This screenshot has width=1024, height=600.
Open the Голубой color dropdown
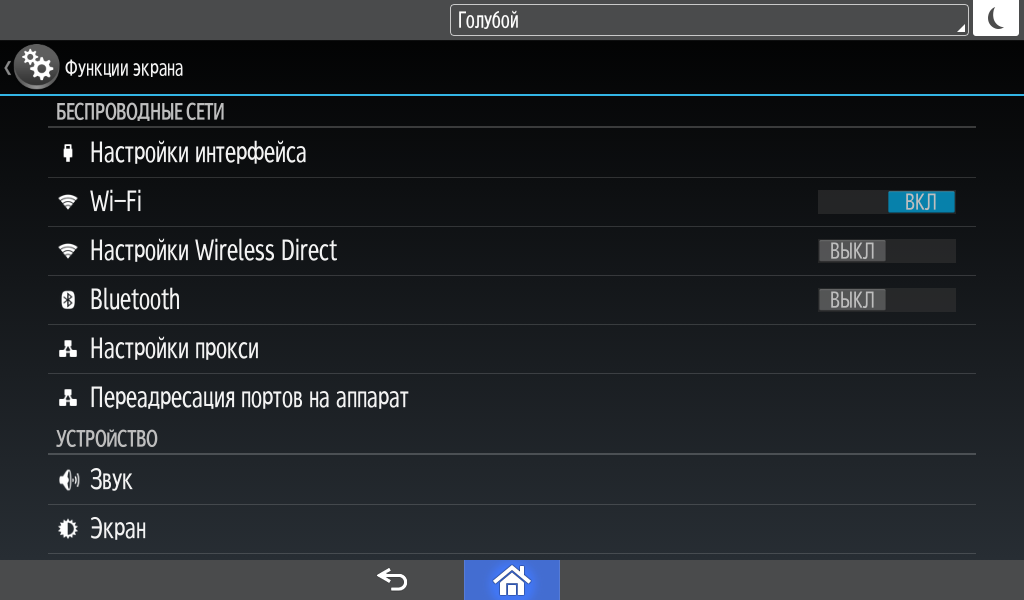tap(709, 20)
